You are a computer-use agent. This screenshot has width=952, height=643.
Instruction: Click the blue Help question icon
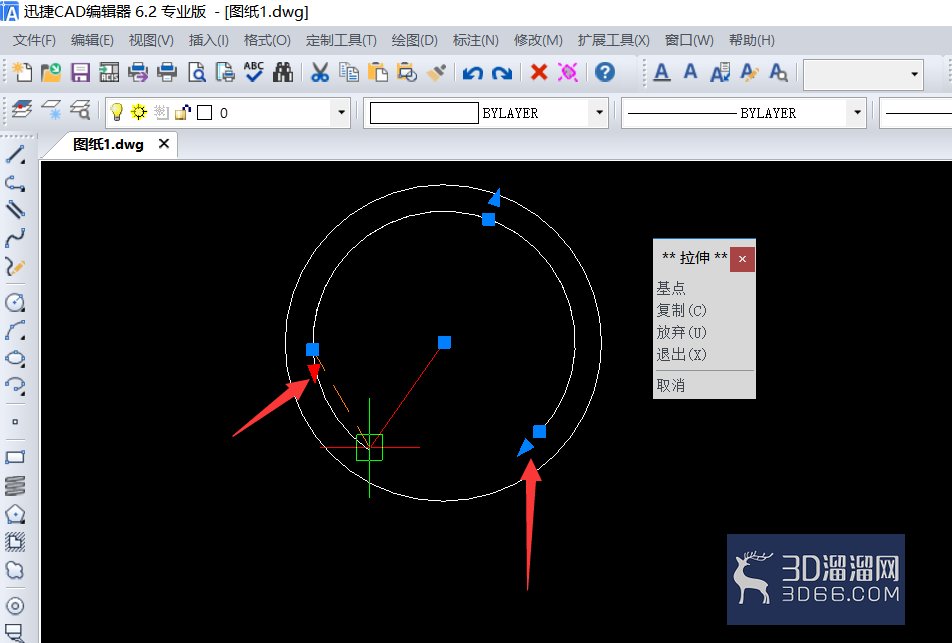point(605,72)
